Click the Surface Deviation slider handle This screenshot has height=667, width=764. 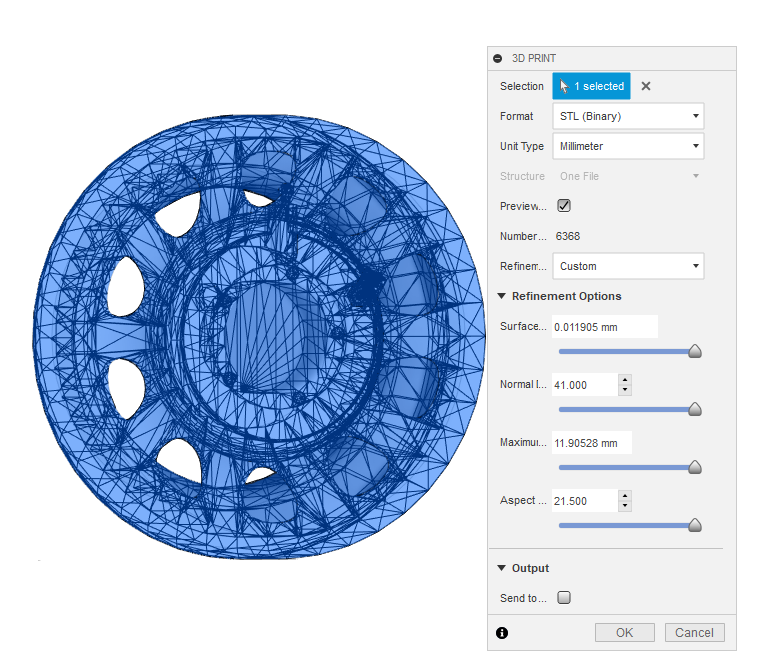click(x=695, y=352)
